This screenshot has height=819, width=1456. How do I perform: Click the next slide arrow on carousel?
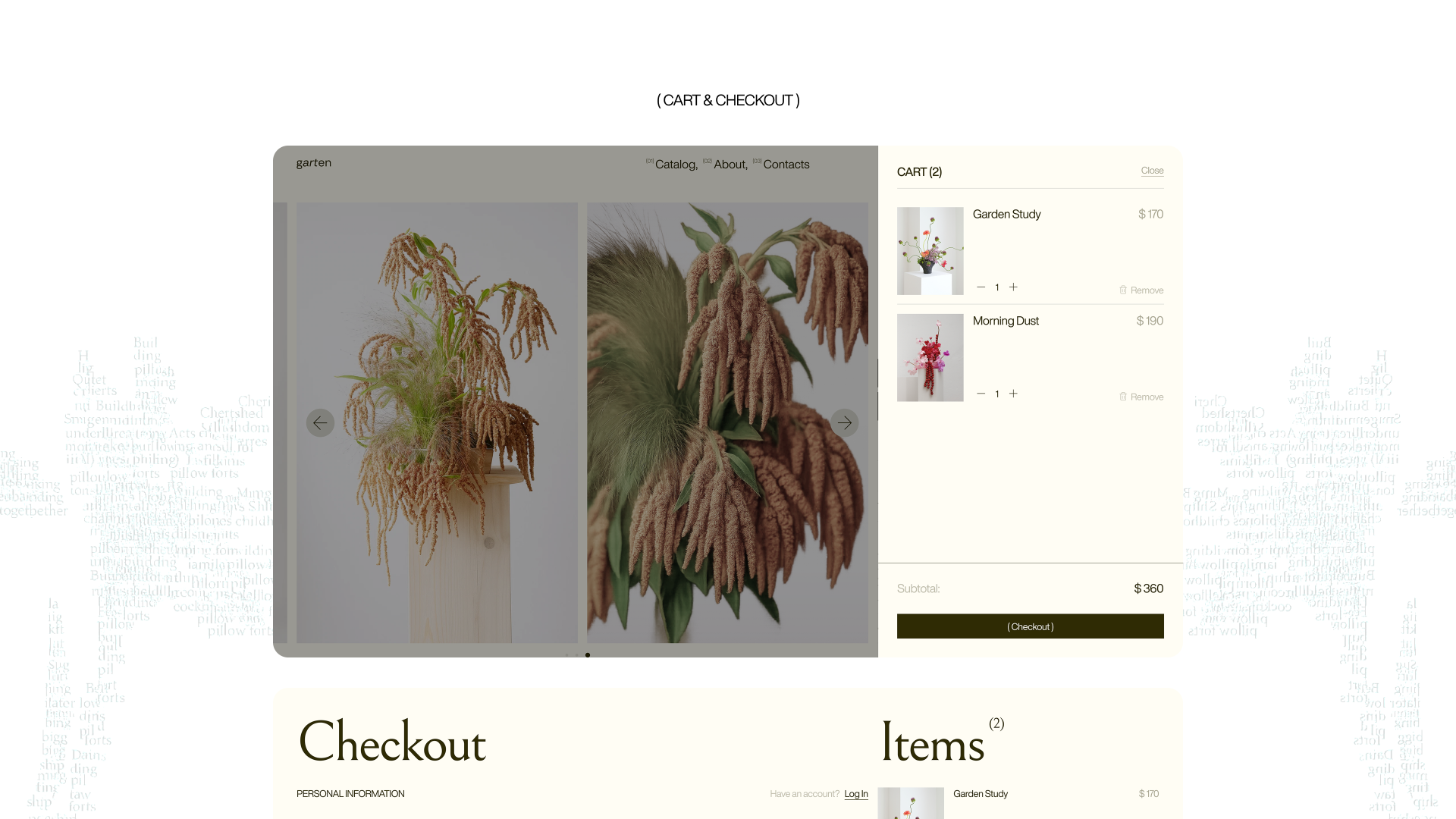click(845, 422)
